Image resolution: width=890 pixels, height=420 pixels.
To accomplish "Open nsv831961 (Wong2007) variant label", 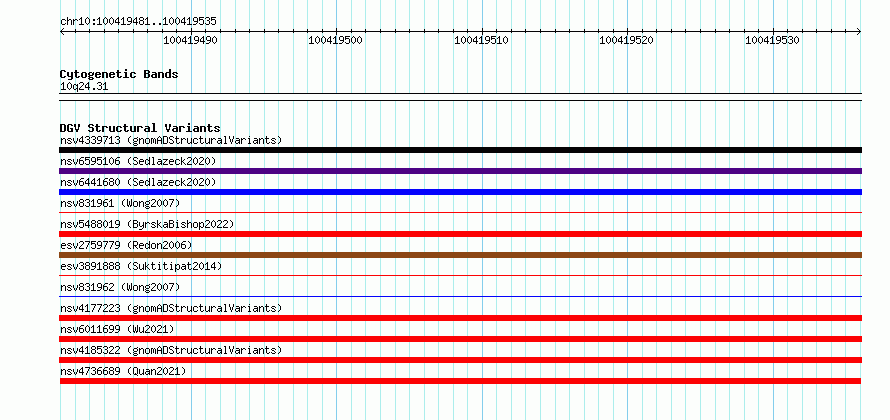I will pos(120,203).
